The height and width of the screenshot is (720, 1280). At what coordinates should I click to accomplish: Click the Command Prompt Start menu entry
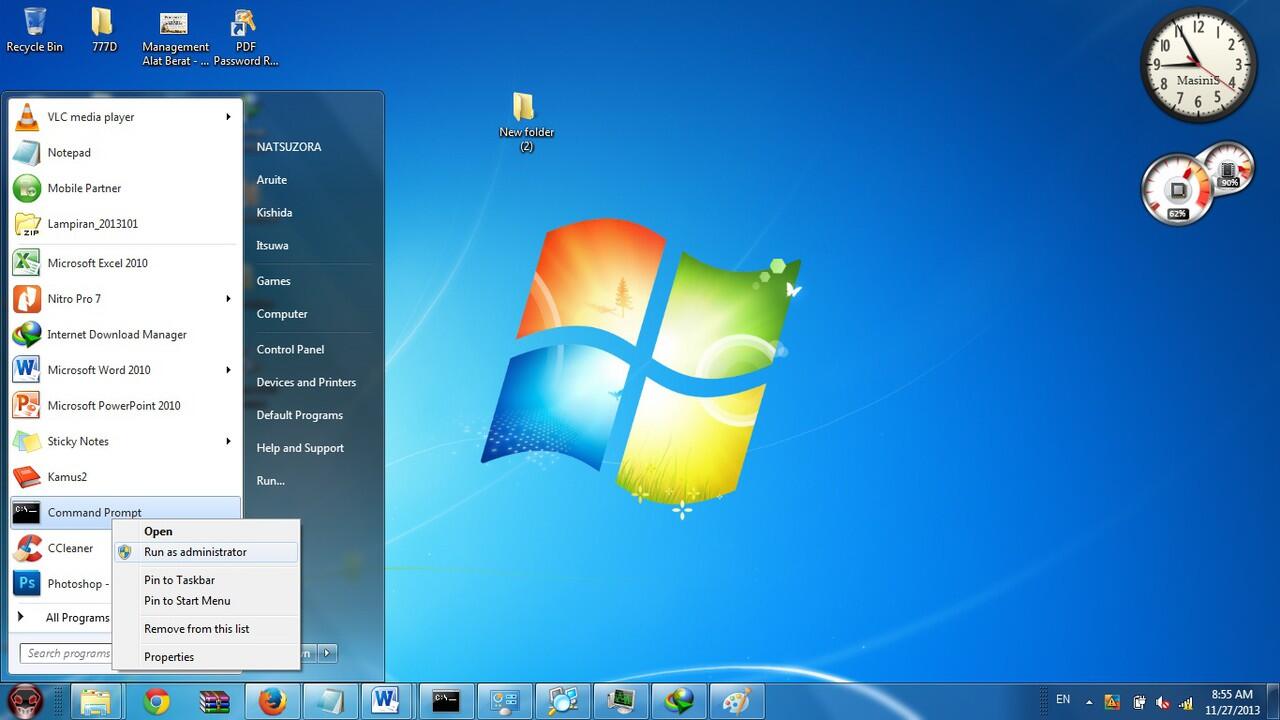(x=125, y=512)
